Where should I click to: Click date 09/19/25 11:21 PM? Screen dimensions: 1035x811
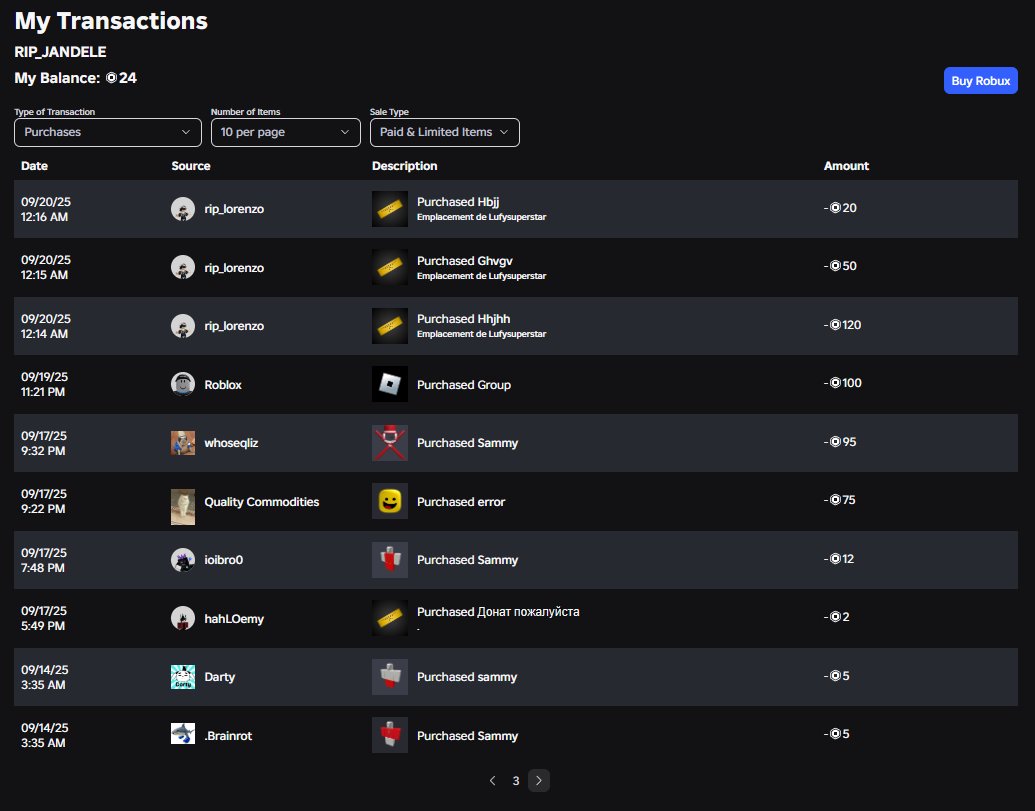click(x=44, y=384)
